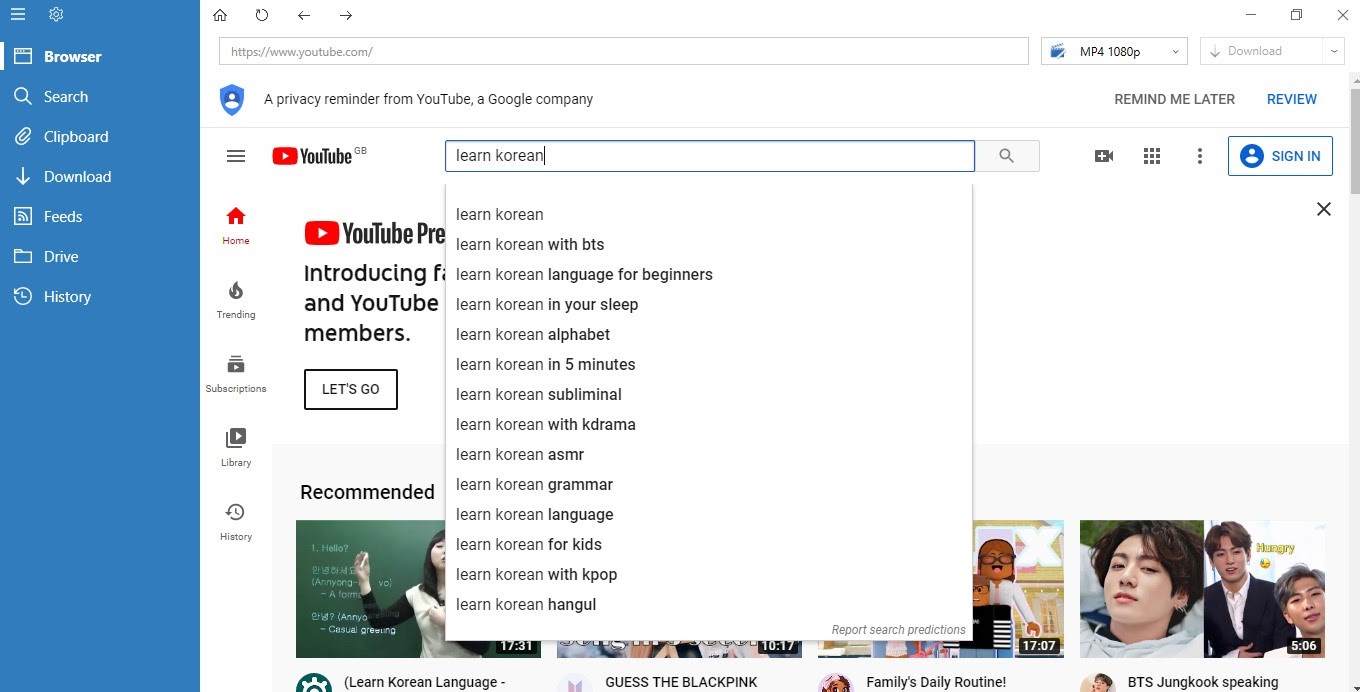This screenshot has height=692, width=1360.
Task: Click the SIGN IN button
Action: [1280, 156]
